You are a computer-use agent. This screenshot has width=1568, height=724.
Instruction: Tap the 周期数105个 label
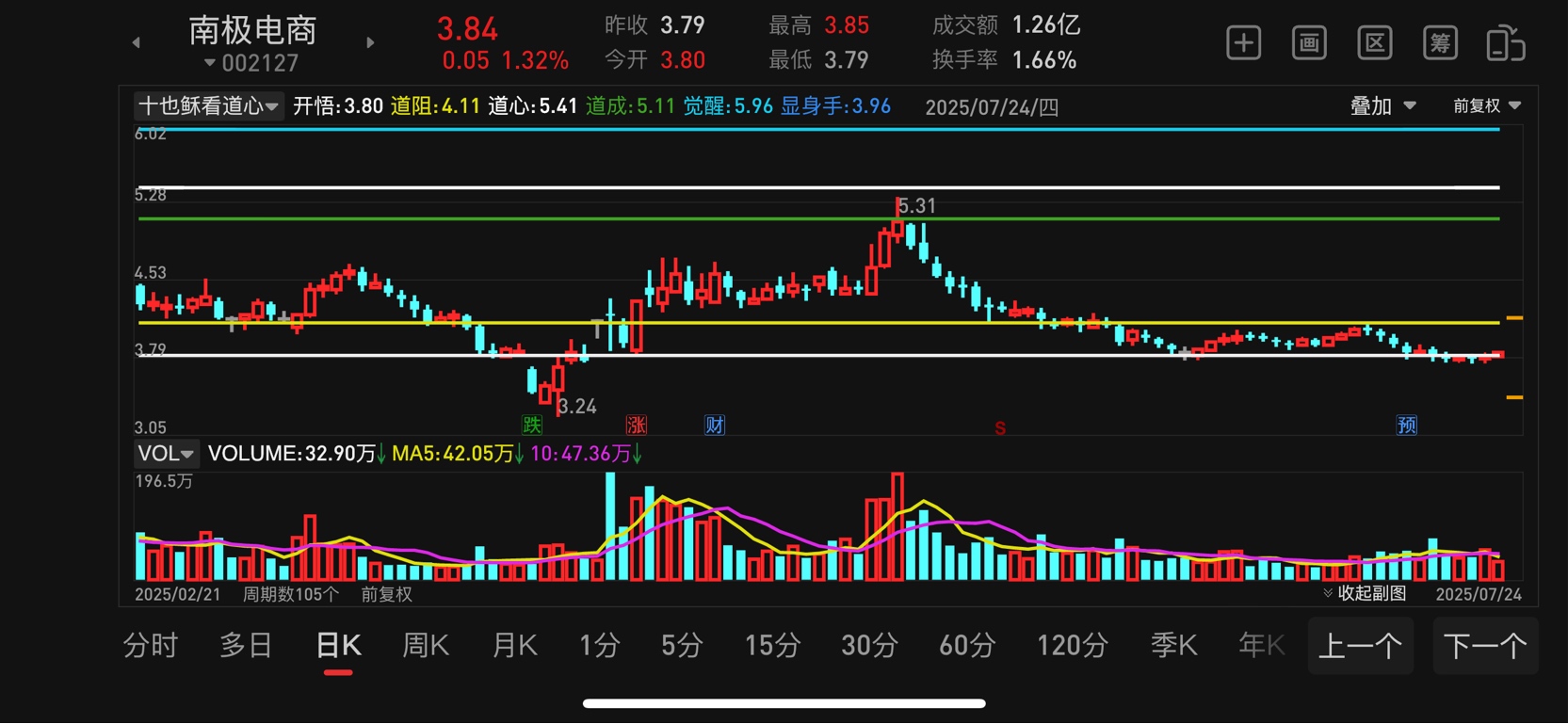pyautogui.click(x=291, y=594)
